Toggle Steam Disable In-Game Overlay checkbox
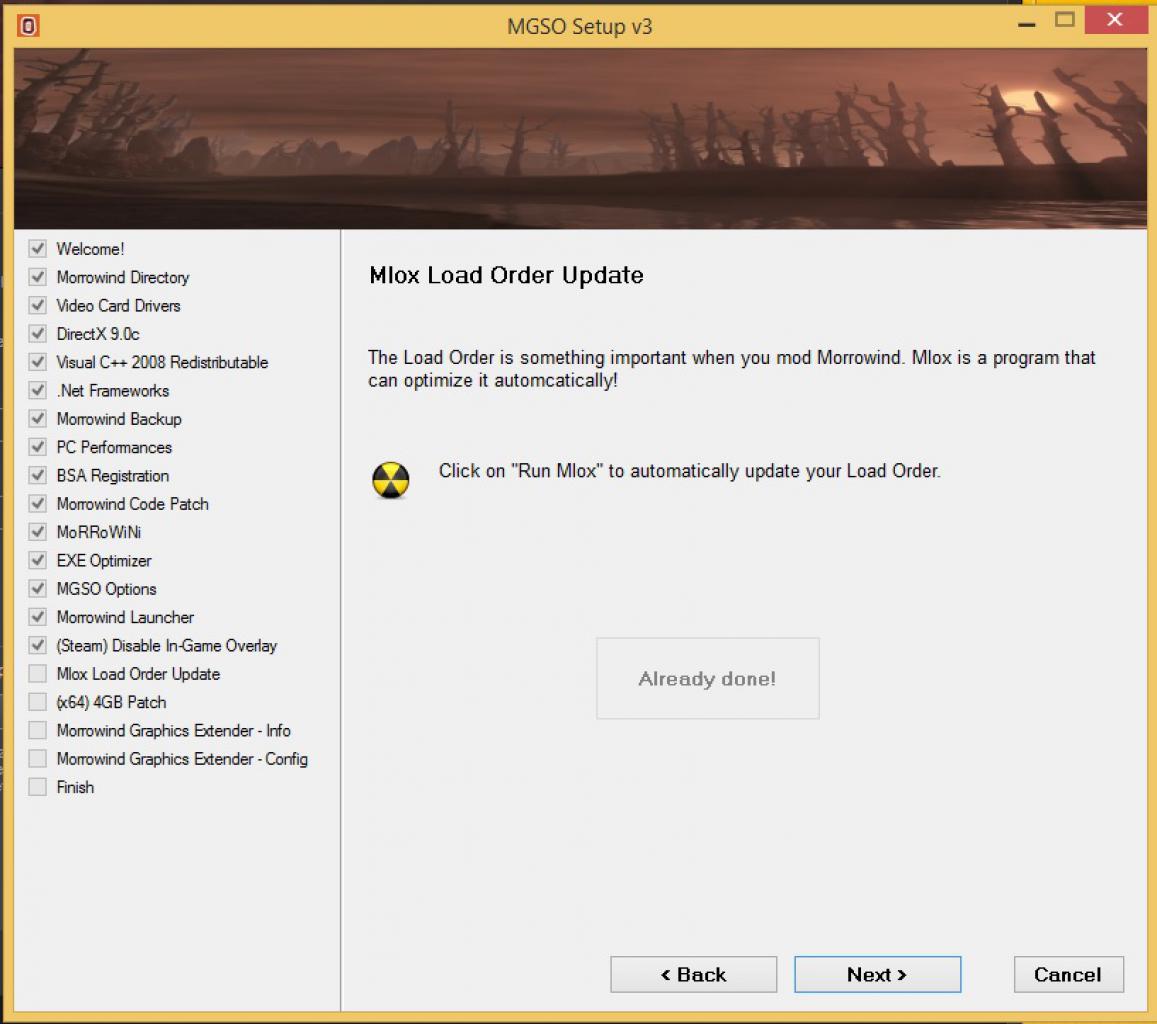1157x1024 pixels. 38,646
